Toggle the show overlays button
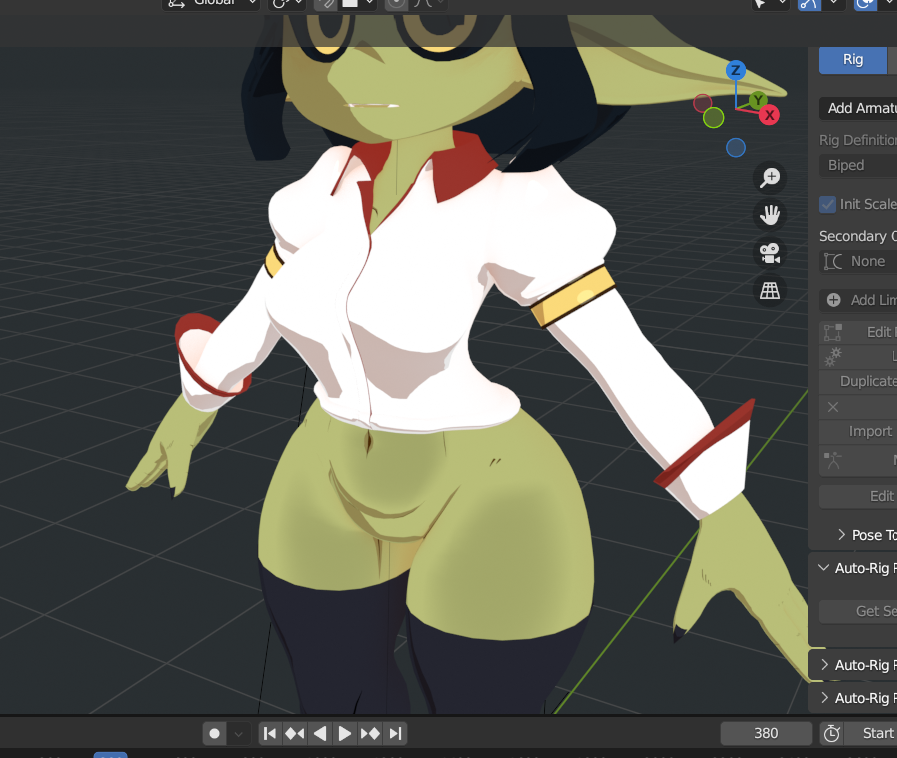 click(865, 4)
